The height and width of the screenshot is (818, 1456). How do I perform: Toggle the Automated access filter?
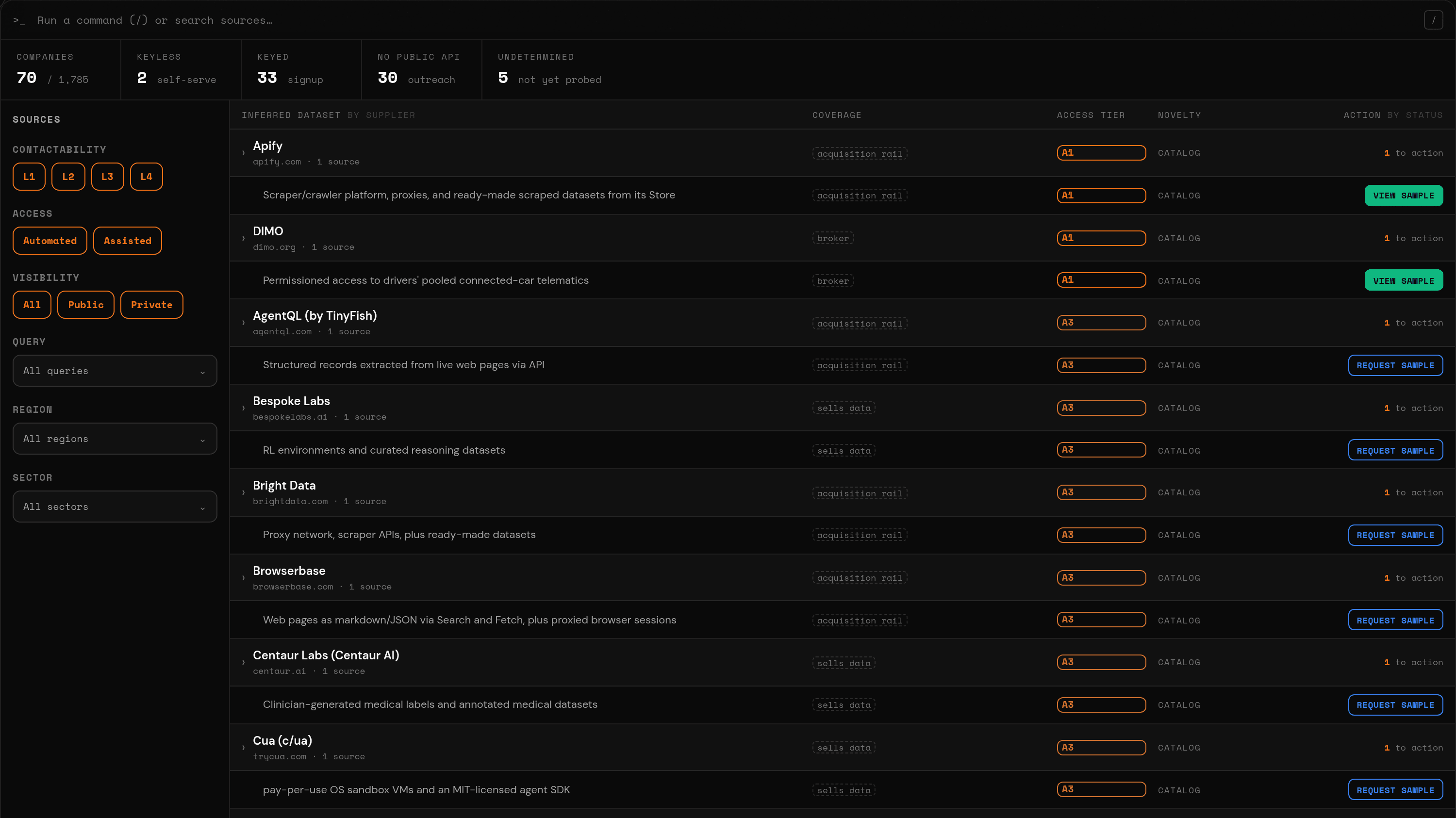tap(50, 241)
